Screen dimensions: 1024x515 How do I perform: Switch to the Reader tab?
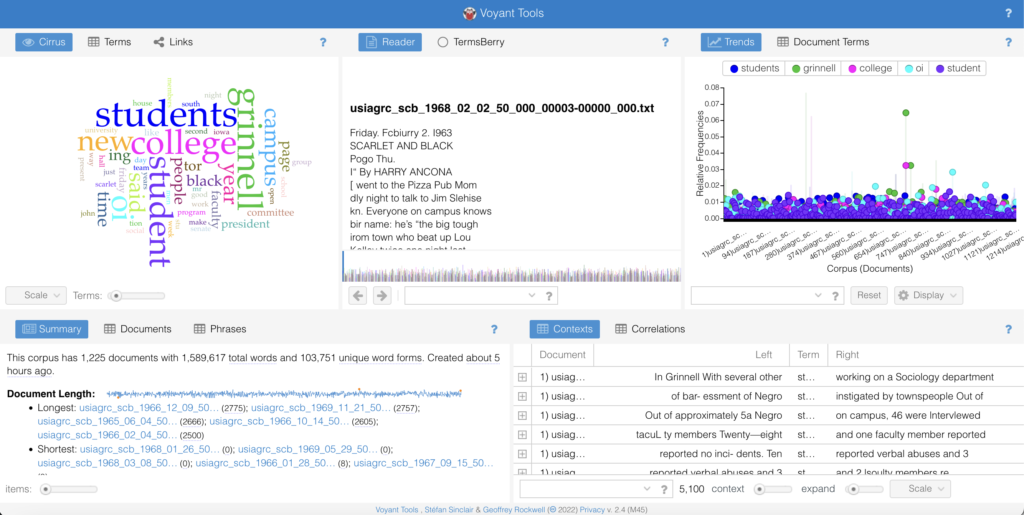click(390, 42)
